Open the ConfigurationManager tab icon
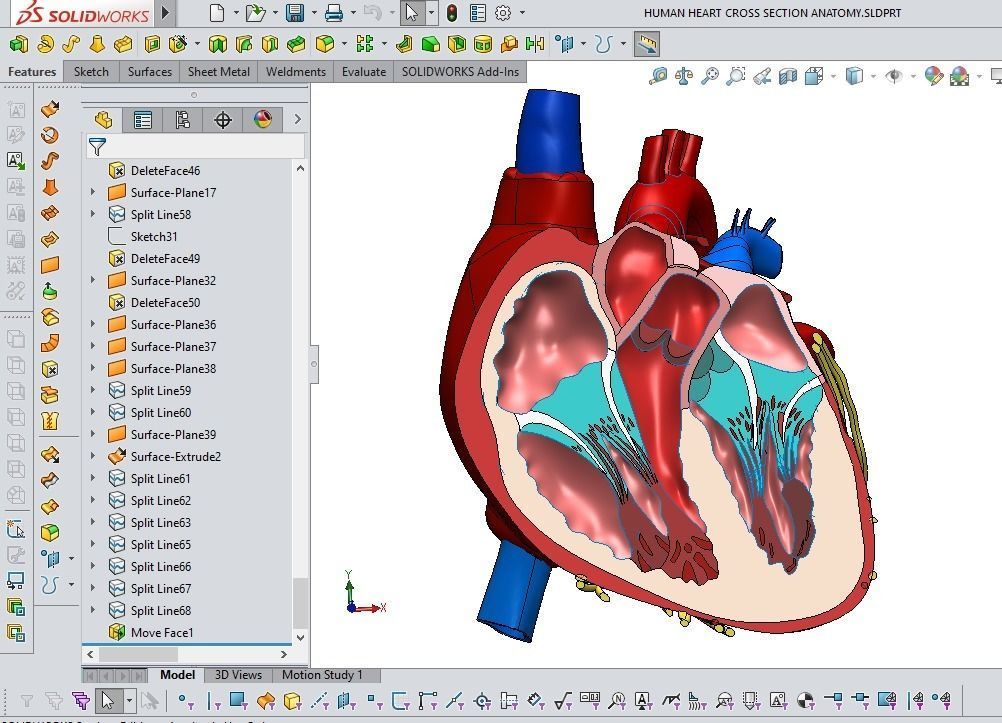Screen dimensions: 1002x723 point(183,120)
